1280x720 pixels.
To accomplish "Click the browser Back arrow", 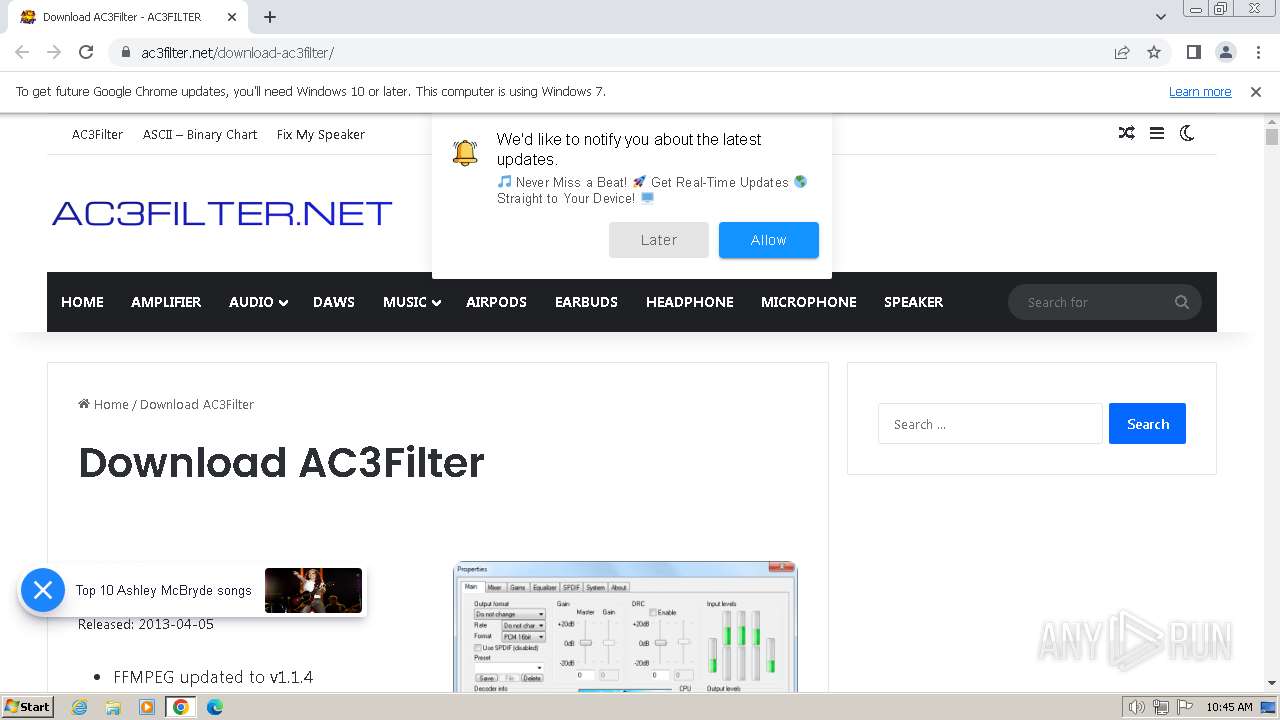I will [x=22, y=52].
